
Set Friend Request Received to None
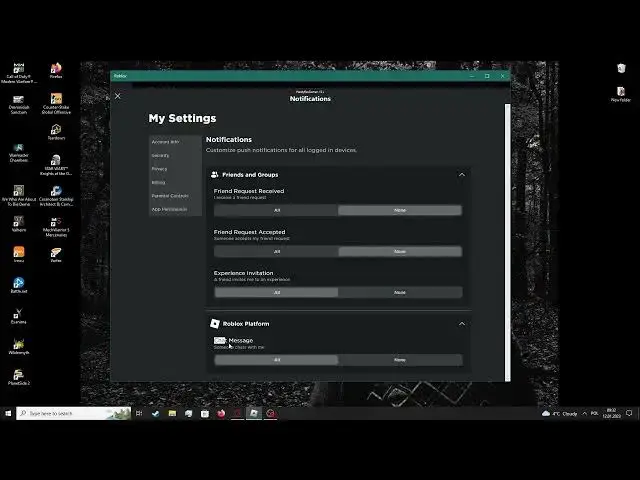pos(400,210)
